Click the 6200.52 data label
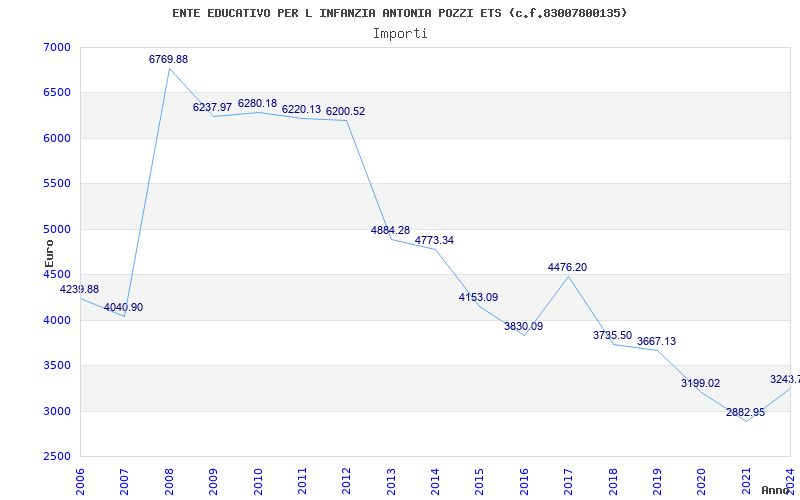 click(x=345, y=111)
